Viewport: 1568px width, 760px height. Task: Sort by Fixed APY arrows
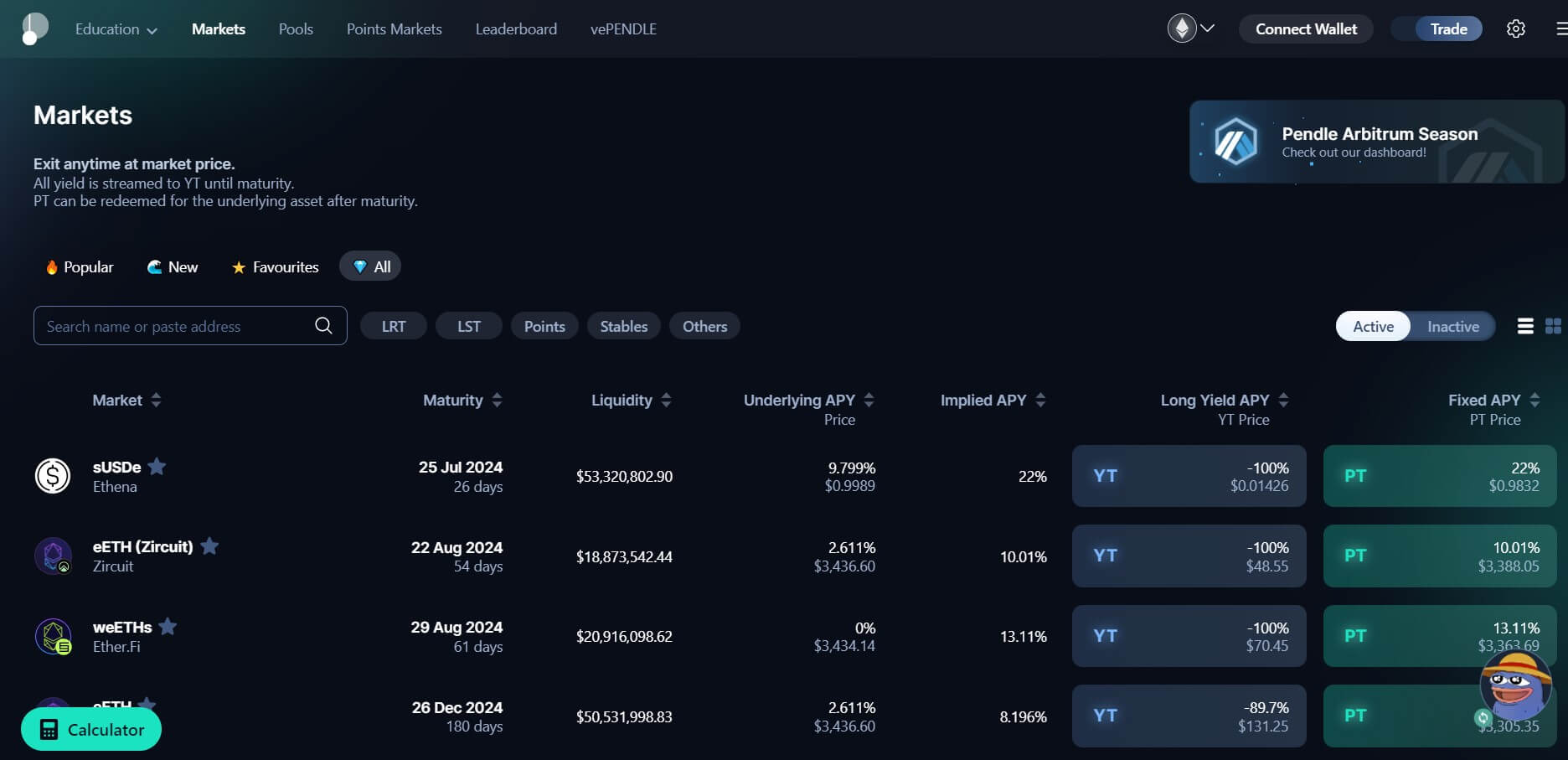click(1534, 400)
